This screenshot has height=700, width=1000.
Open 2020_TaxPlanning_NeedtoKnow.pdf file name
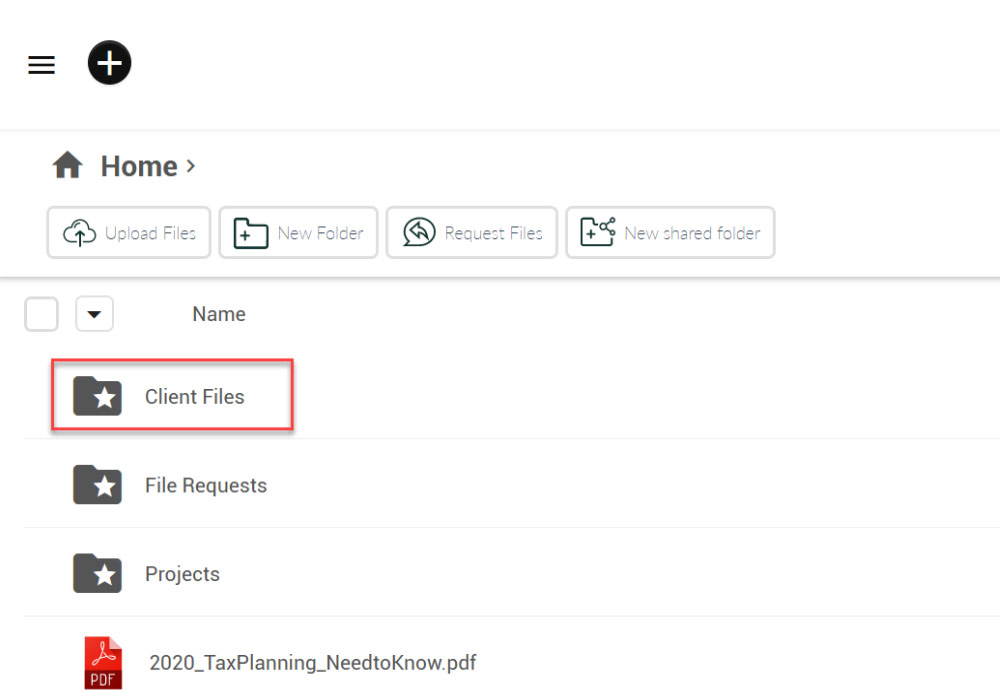point(312,662)
